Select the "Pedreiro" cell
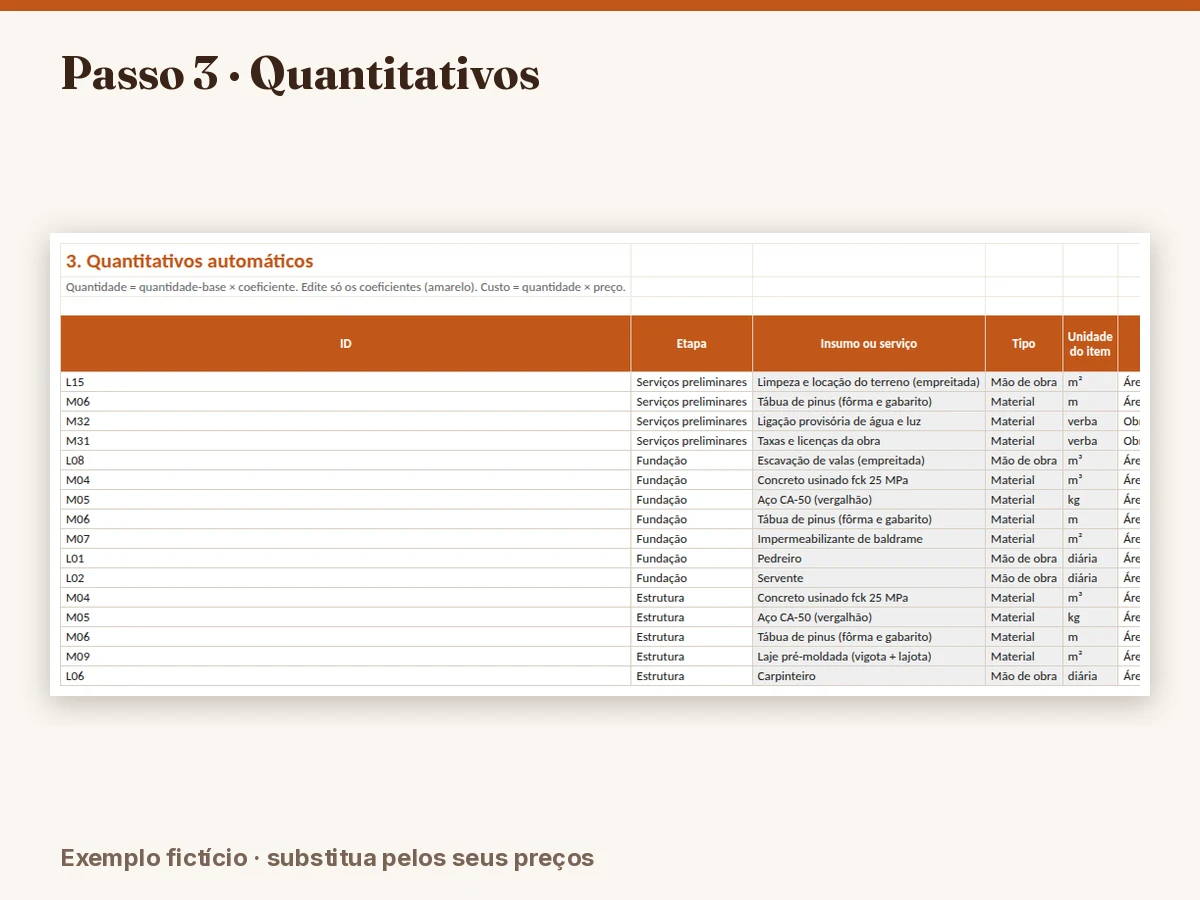 point(869,558)
